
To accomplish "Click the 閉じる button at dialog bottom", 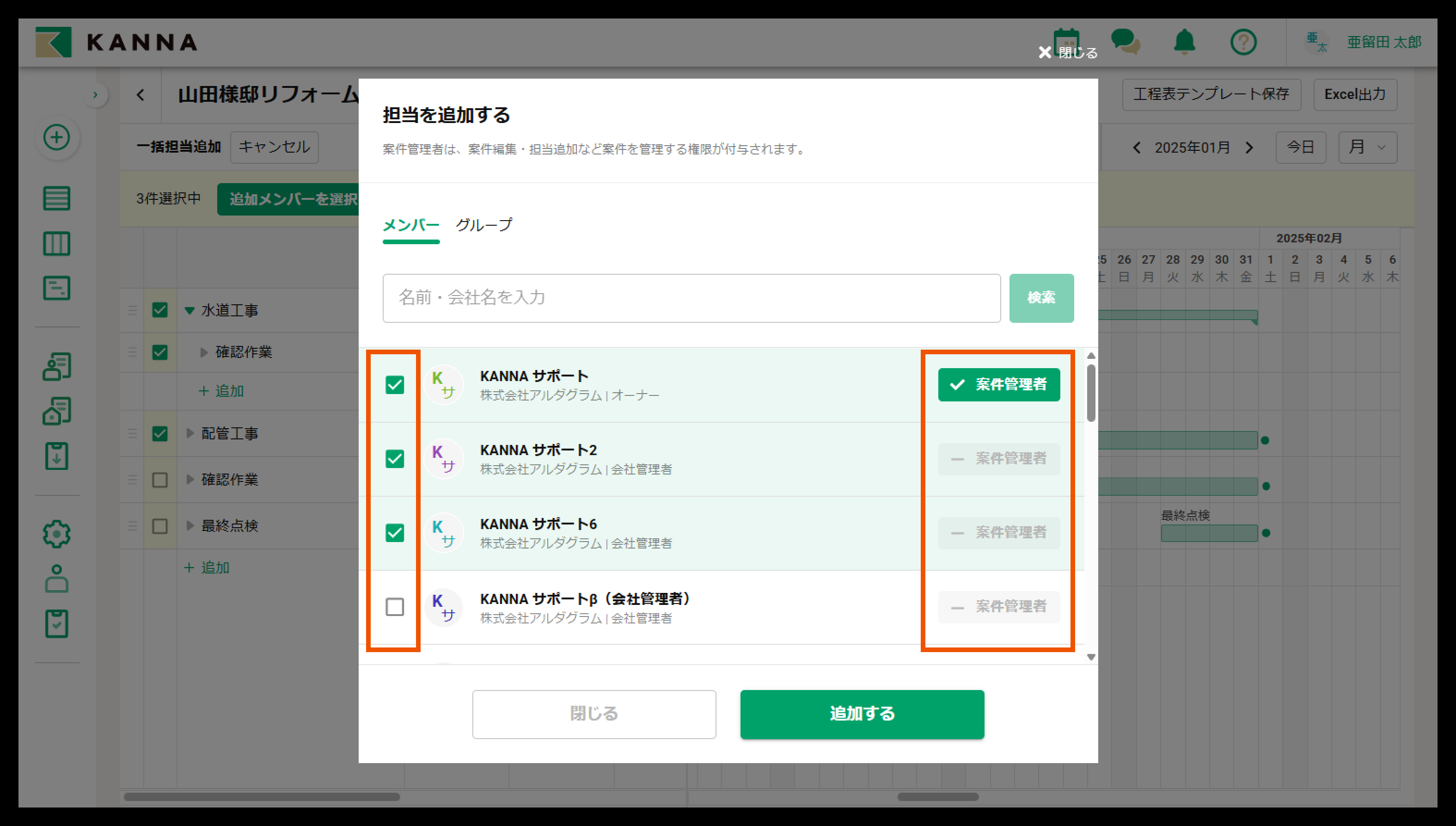I will [593, 714].
